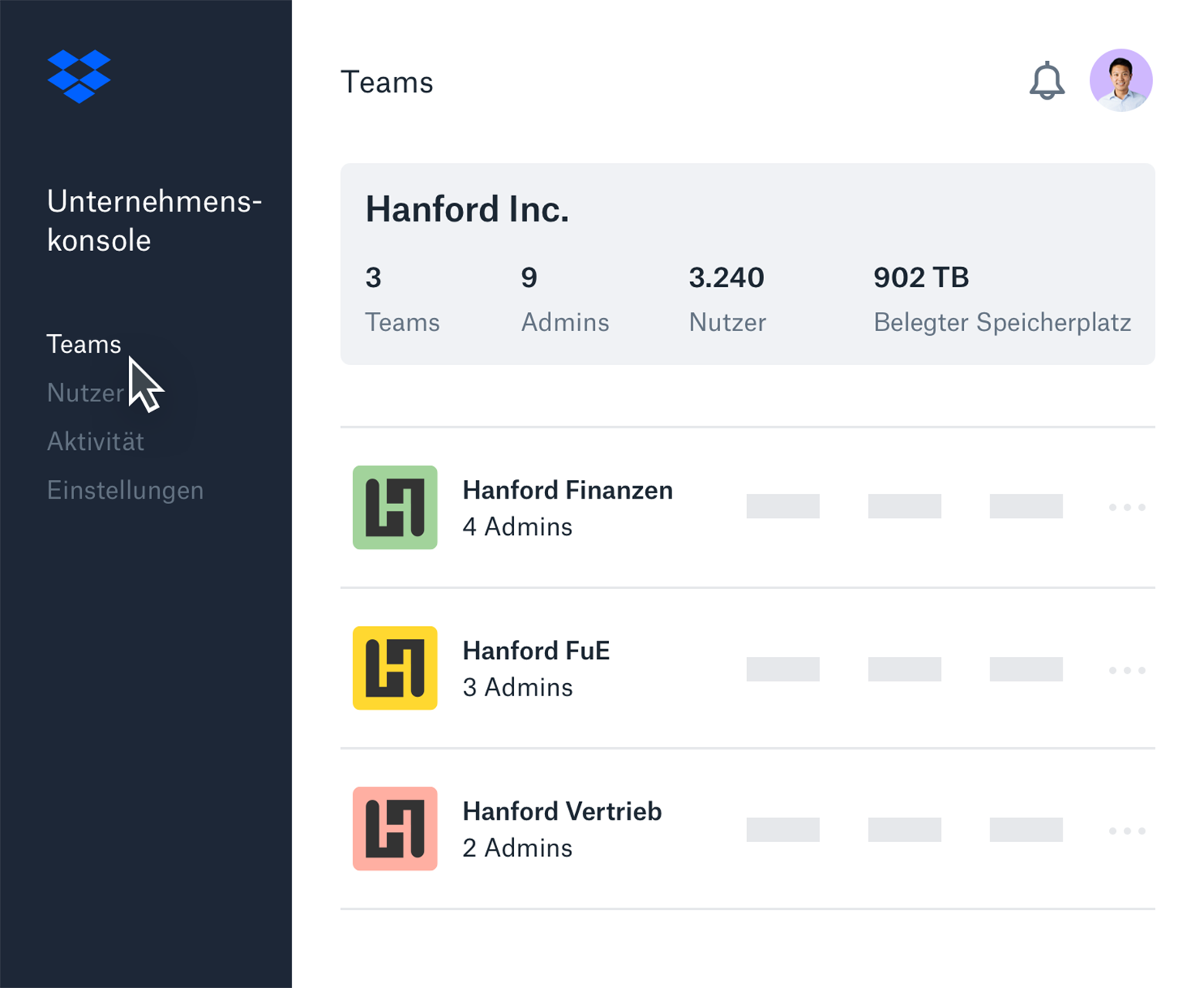Click the 3.240 Nutzer statistic
Image resolution: width=1204 pixels, height=988 pixels.
726,299
